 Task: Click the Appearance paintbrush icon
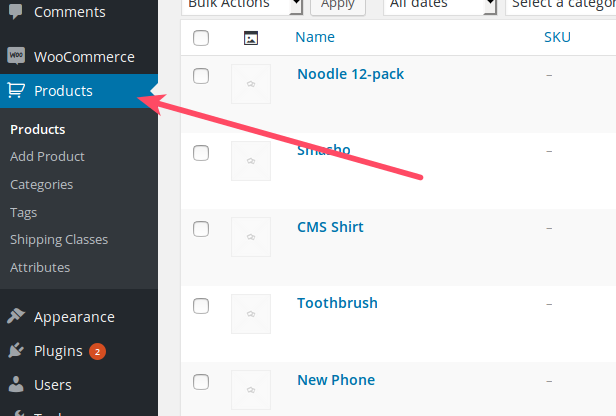tap(16, 317)
